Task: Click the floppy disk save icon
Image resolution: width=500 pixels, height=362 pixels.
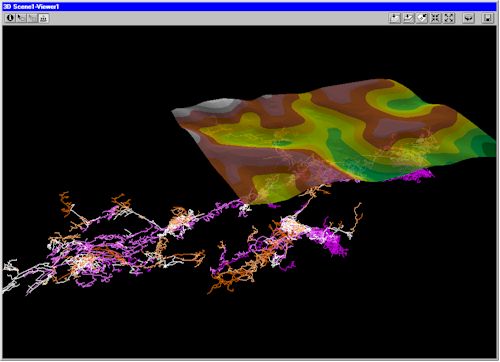Action: tap(488, 18)
